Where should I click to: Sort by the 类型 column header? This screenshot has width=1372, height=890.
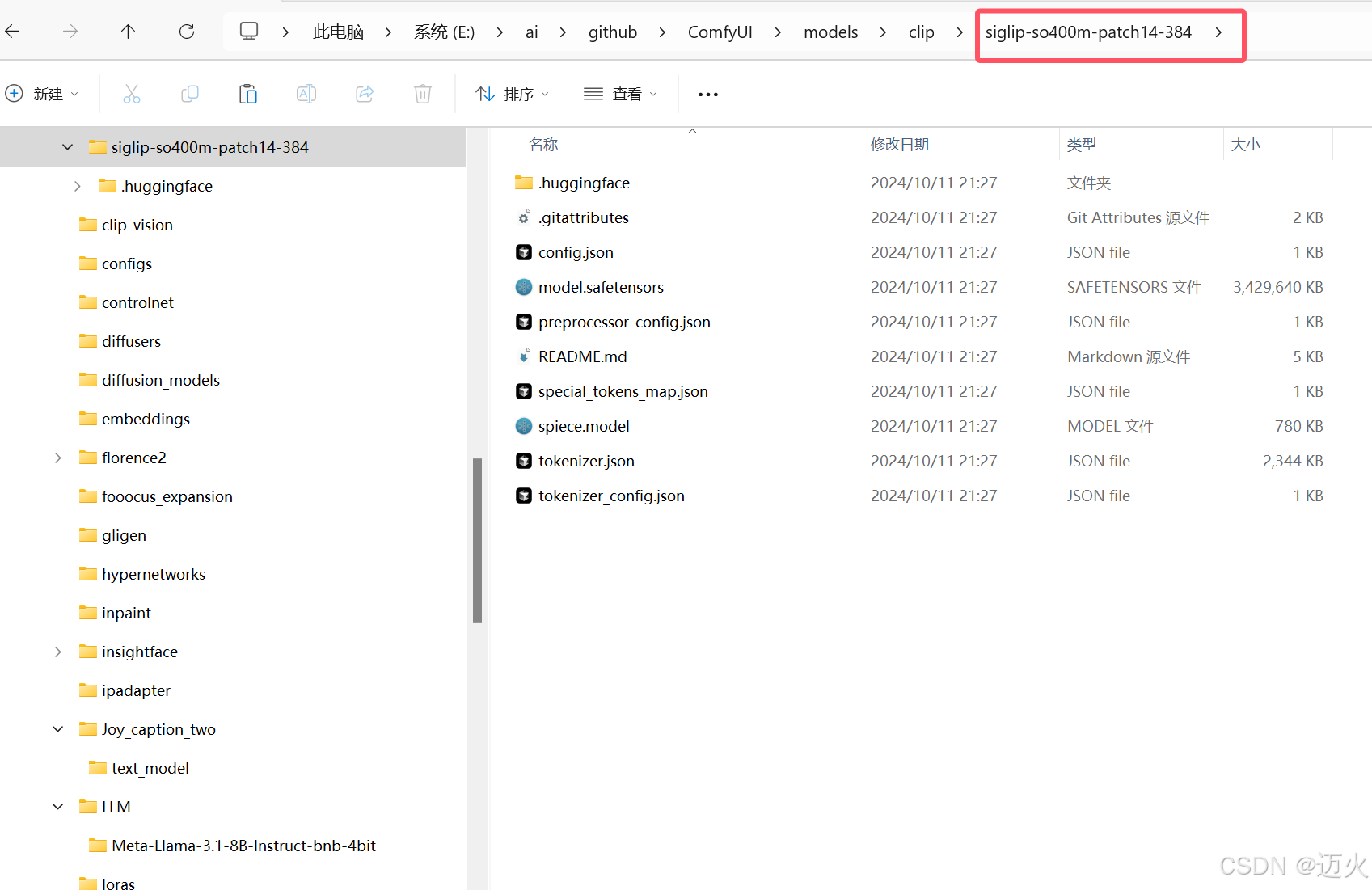pyautogui.click(x=1082, y=145)
